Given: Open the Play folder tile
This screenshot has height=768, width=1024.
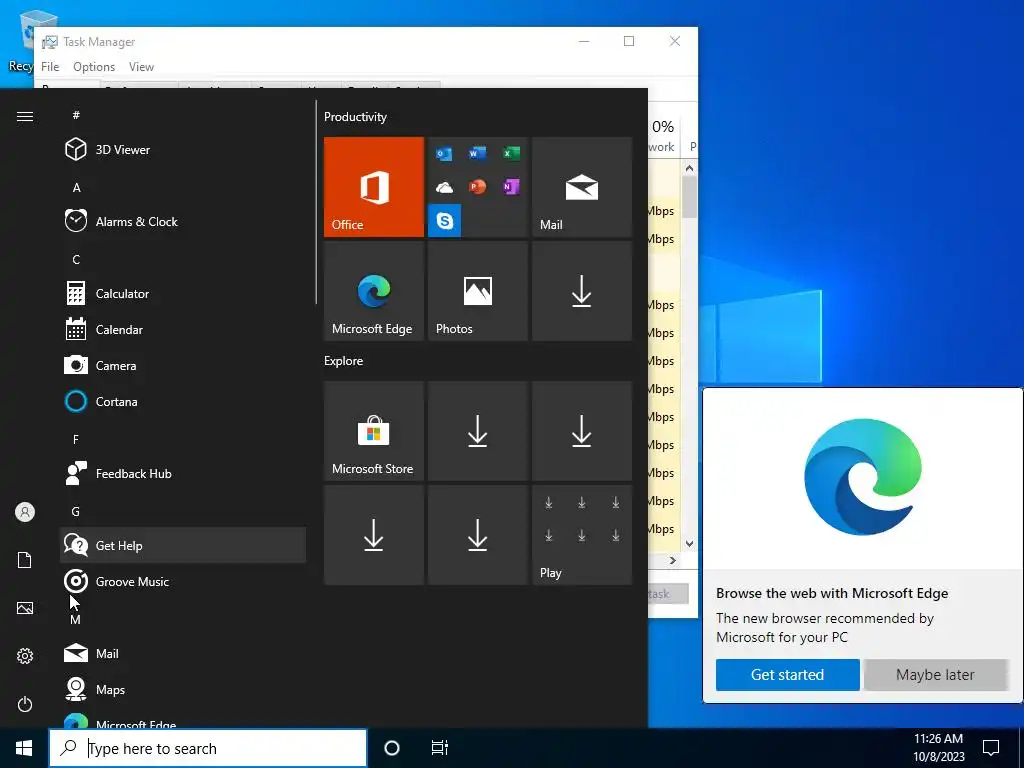Looking at the screenshot, I should (582, 535).
